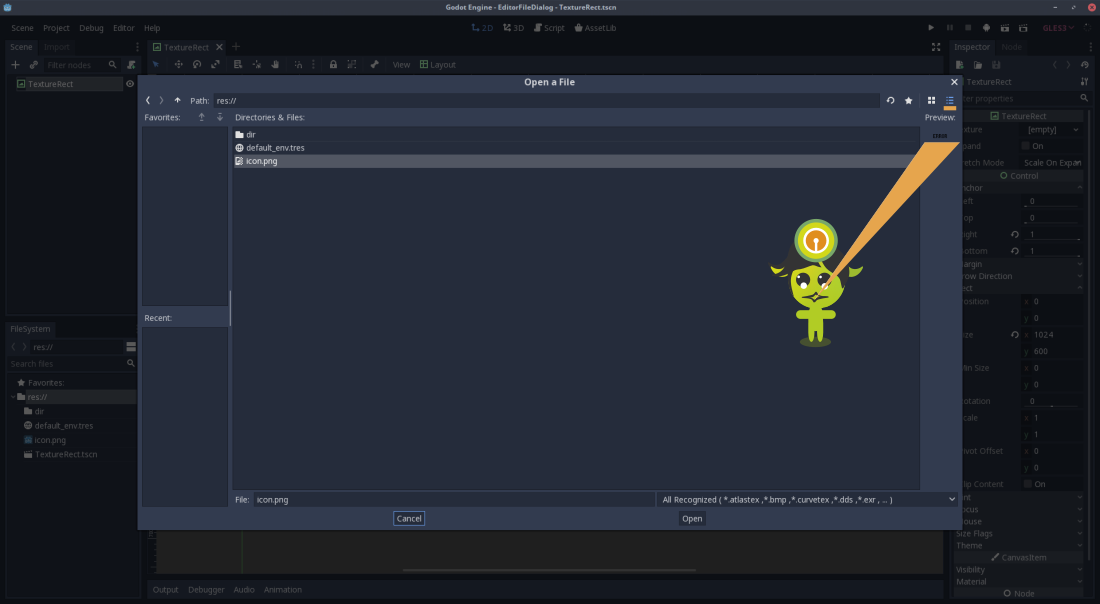Open the Layout menu in canvas toolbar
Screen dimensions: 1100x604
click(x=438, y=65)
